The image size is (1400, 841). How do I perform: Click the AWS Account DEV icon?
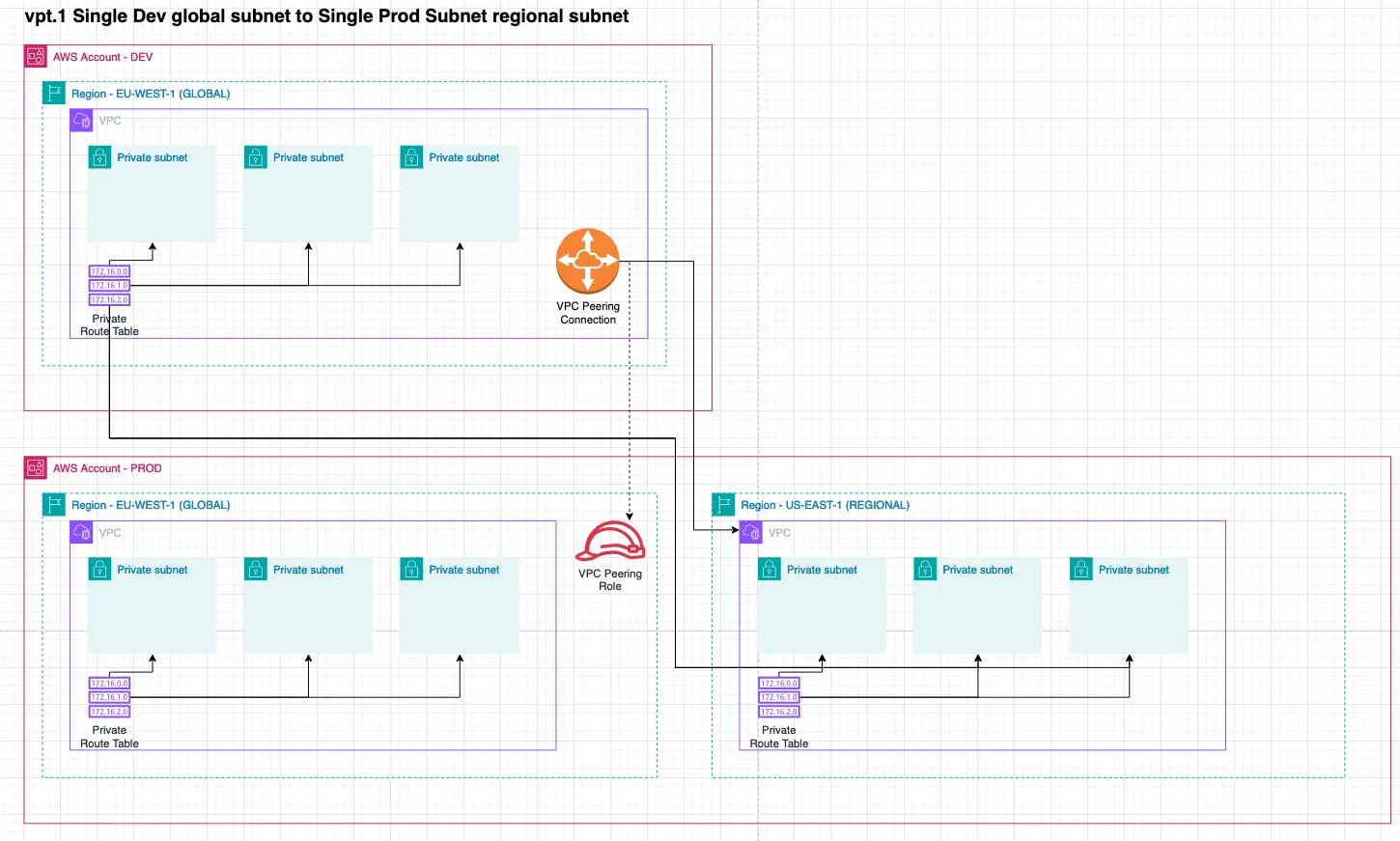pos(36,57)
